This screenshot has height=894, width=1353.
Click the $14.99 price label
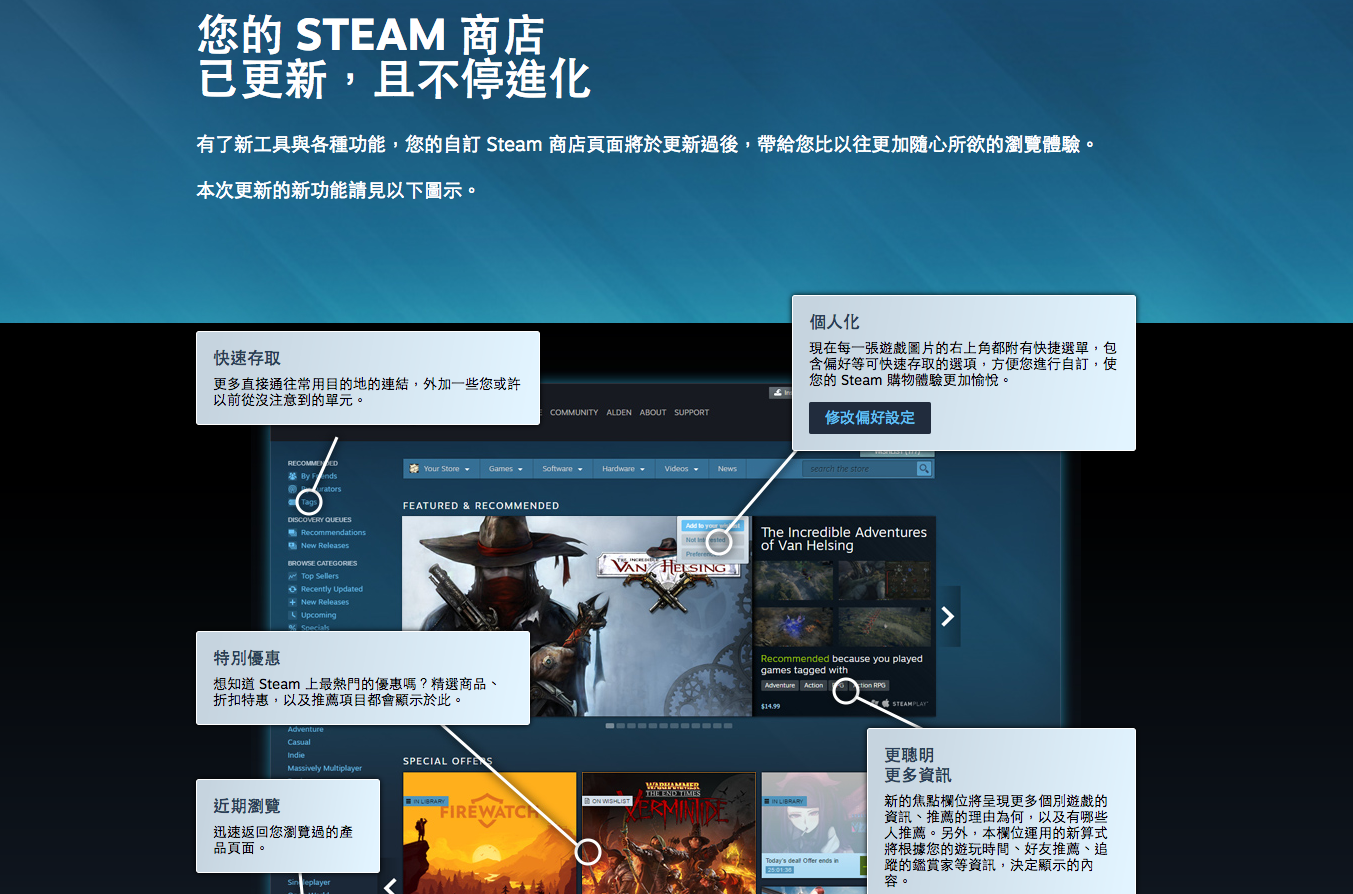point(771,707)
